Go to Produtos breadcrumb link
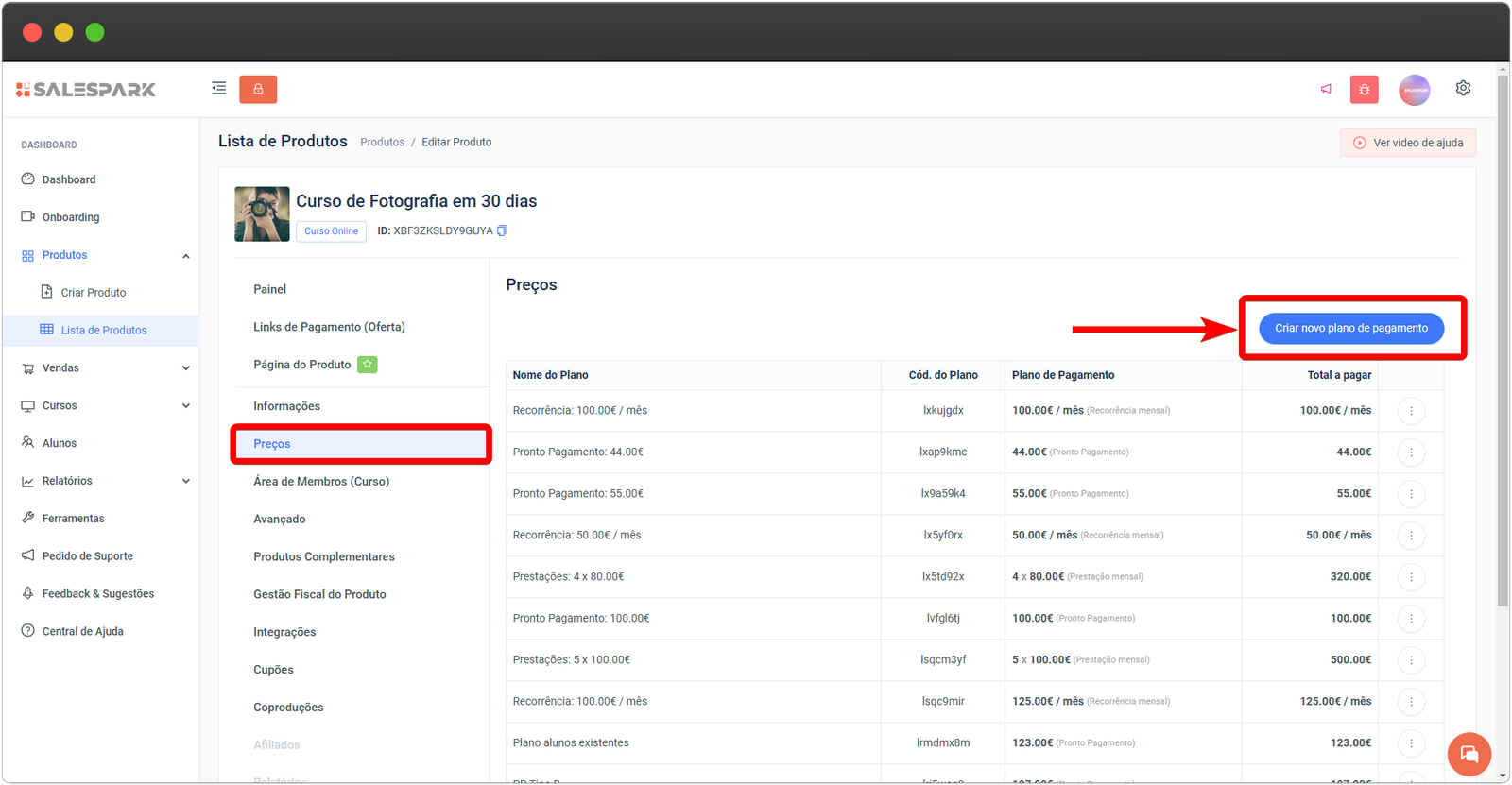Screen dimensions: 1512x785 tap(382, 143)
